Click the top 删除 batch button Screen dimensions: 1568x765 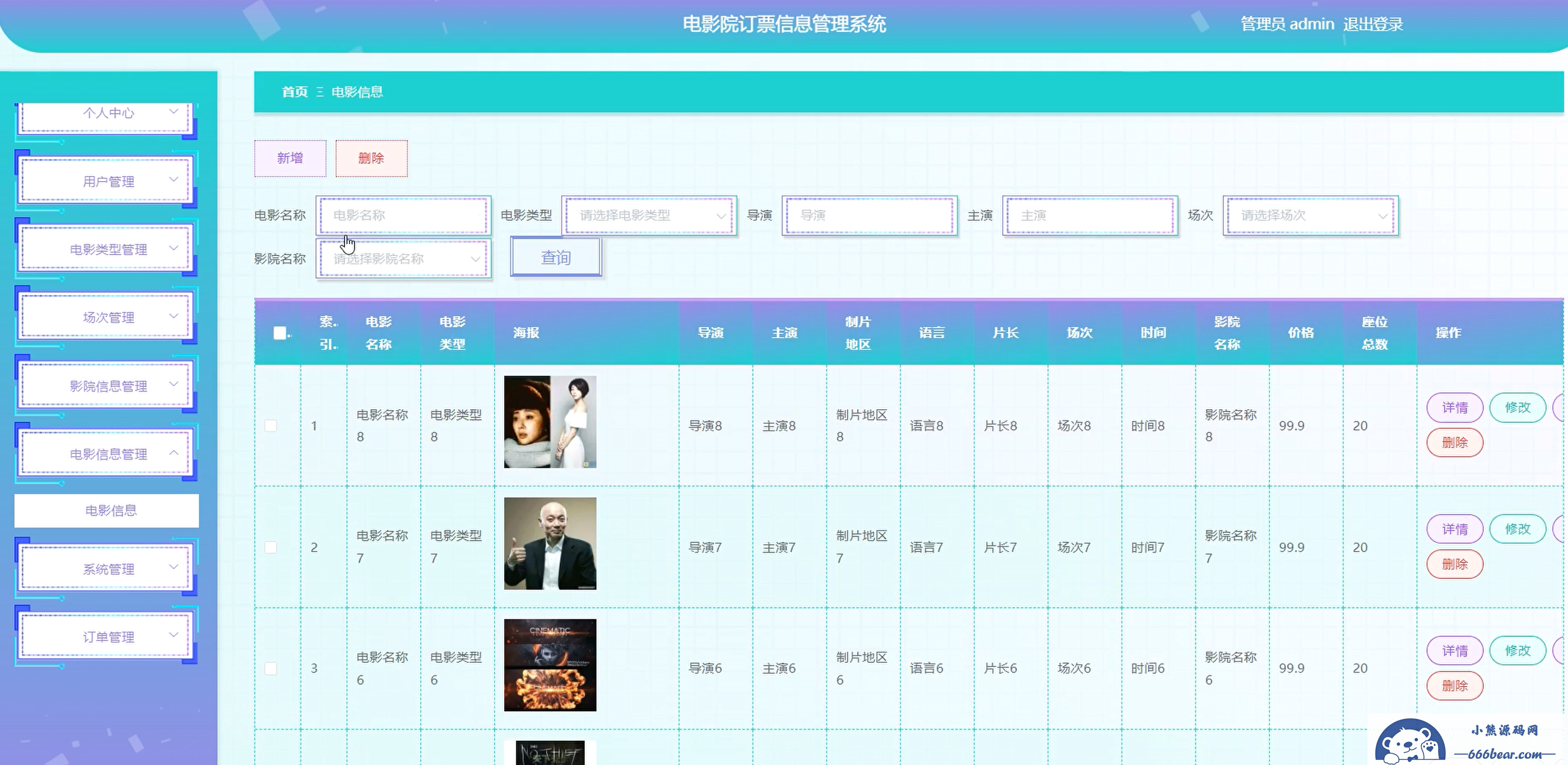[371, 159]
